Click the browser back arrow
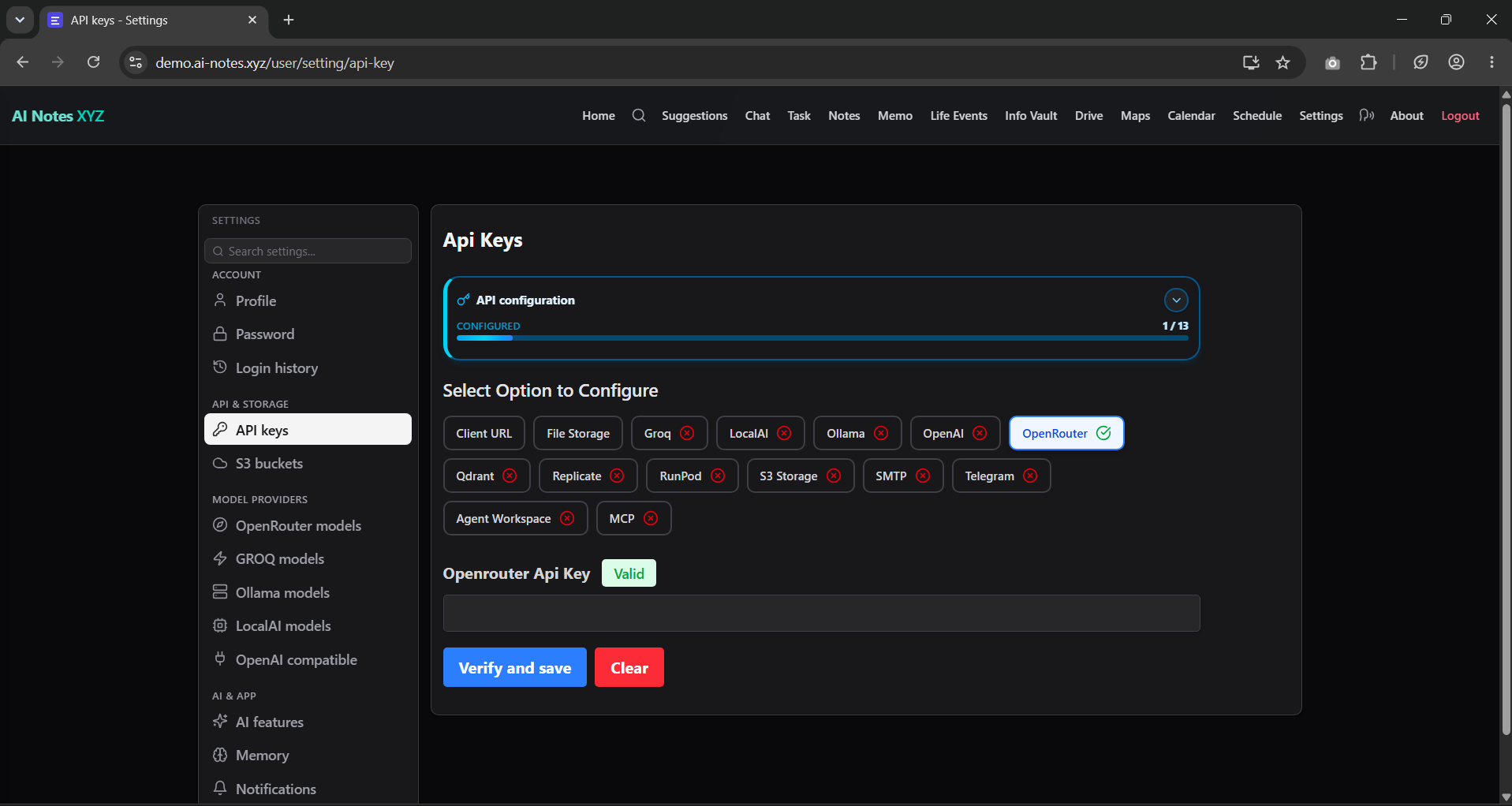Screen dimensions: 1512x806 tap(23, 62)
